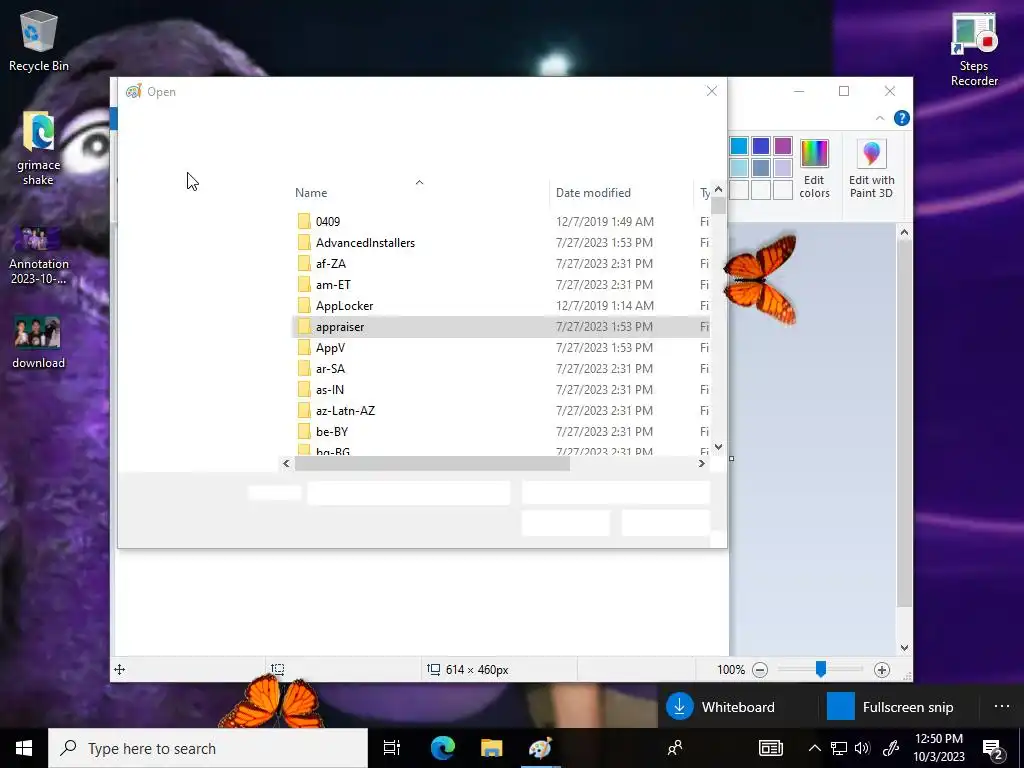Select the appraiser folder
Screen dimensions: 1024x768
pyautogui.click(x=501, y=327)
